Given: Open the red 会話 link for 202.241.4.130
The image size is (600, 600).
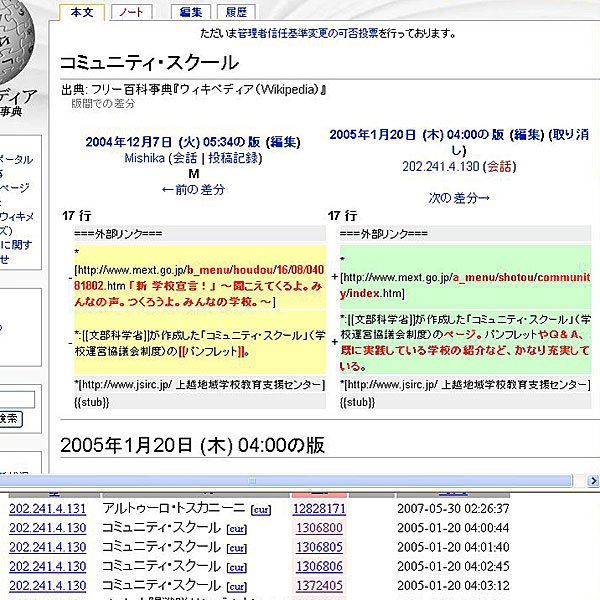Looking at the screenshot, I should click(x=499, y=166).
